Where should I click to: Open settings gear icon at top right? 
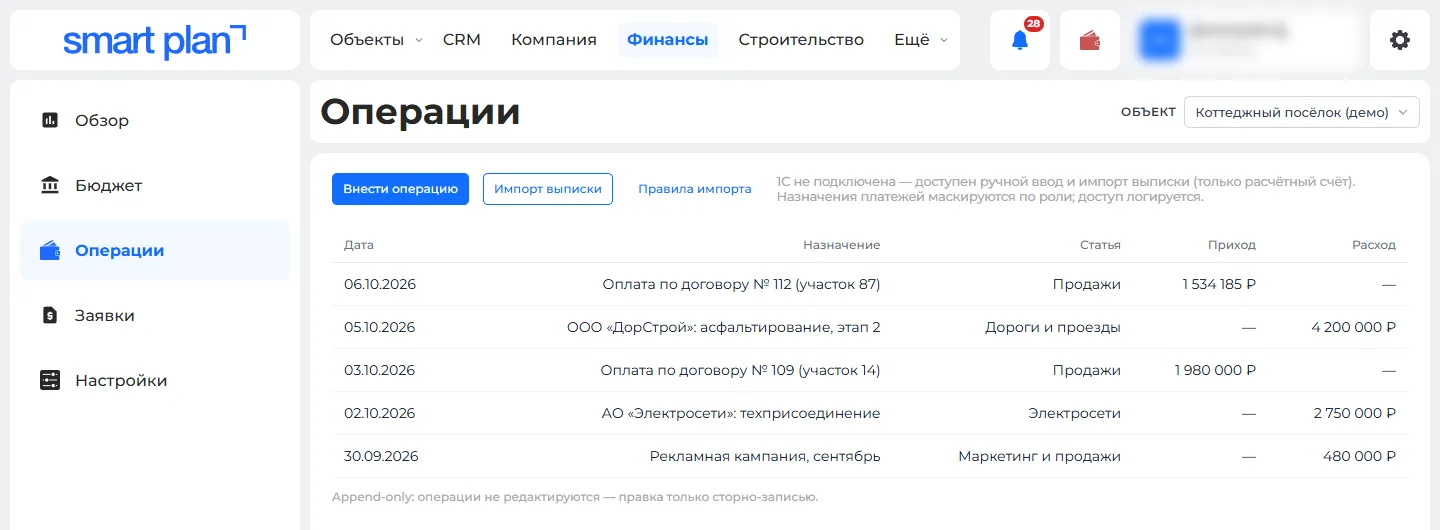(x=1400, y=40)
